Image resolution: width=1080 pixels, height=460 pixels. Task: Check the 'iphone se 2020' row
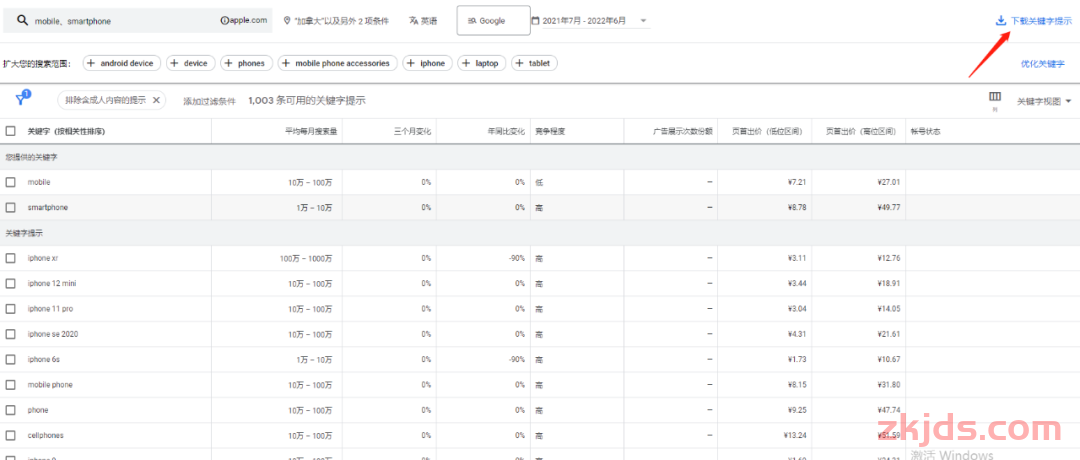click(10, 334)
